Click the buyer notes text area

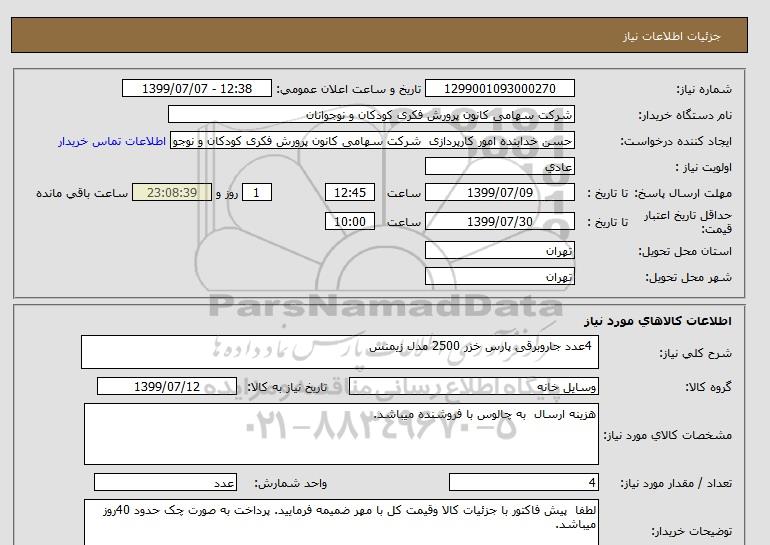pyautogui.click(x=341, y=522)
